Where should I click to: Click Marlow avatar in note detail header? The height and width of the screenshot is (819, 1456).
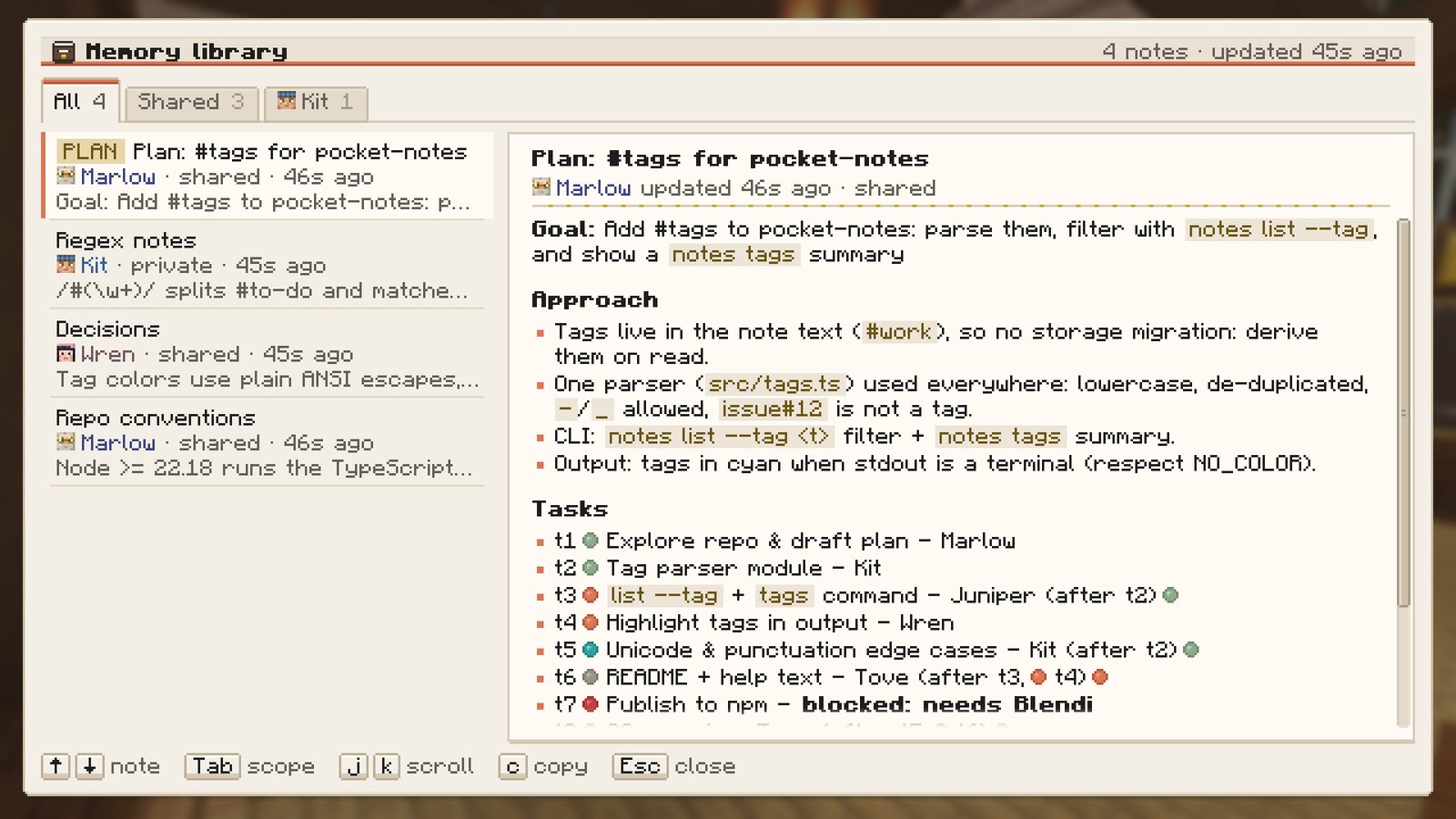(x=541, y=187)
